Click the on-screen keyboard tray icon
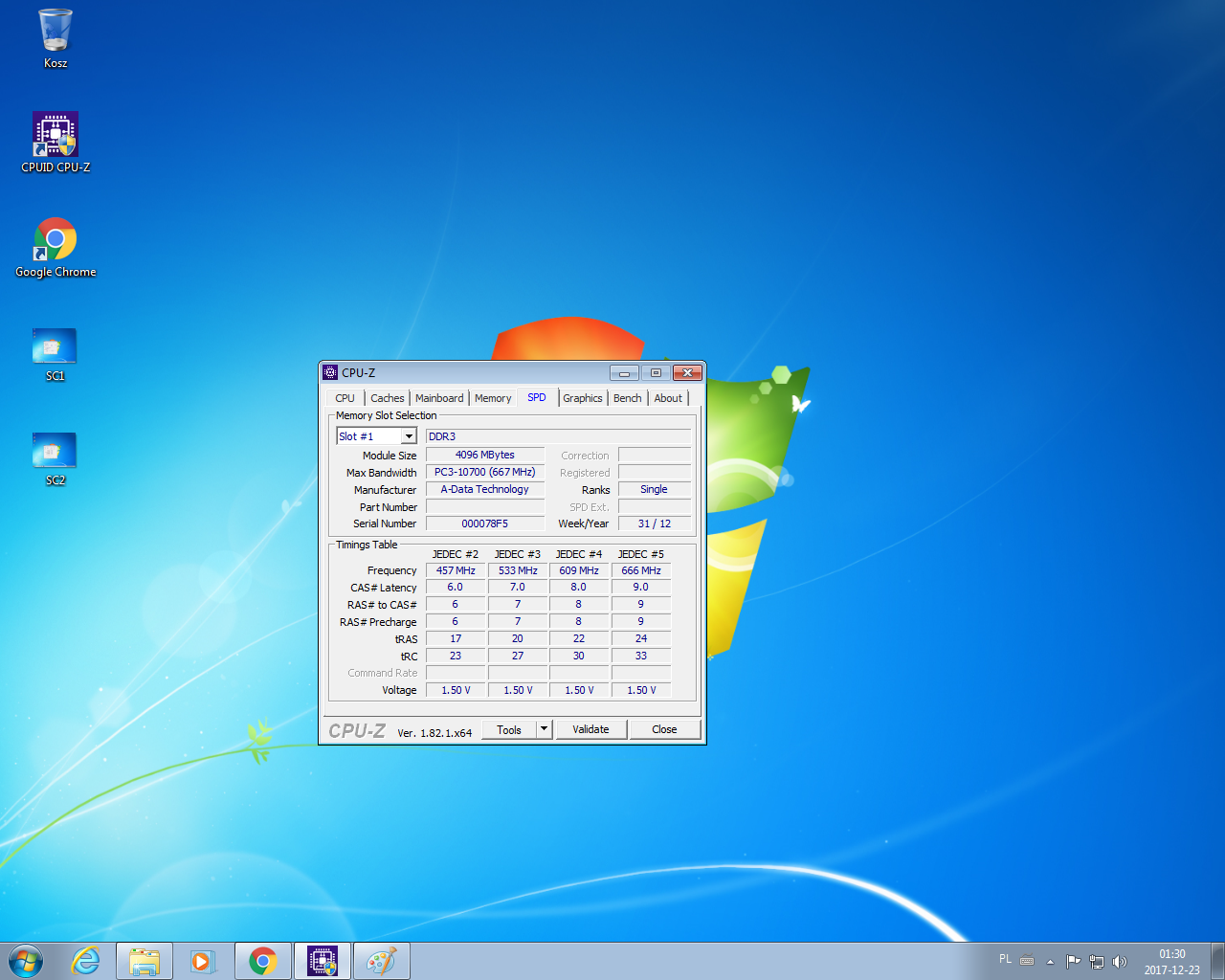This screenshot has height=980, width=1225. [x=1027, y=960]
